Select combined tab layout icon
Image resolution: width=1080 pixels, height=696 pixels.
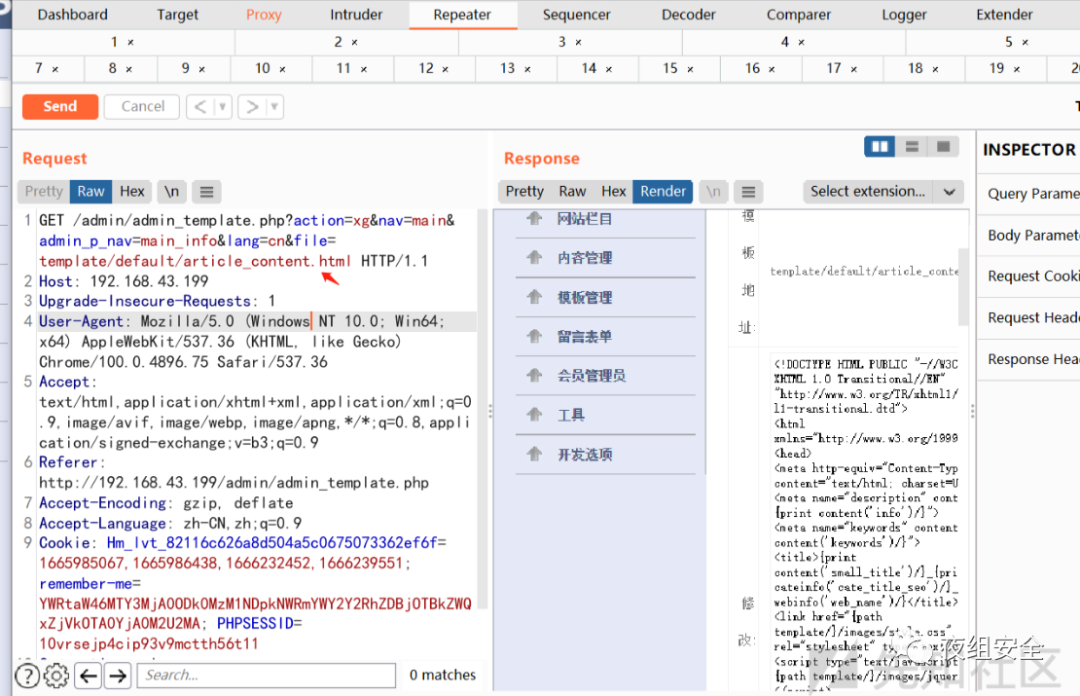pos(944,147)
